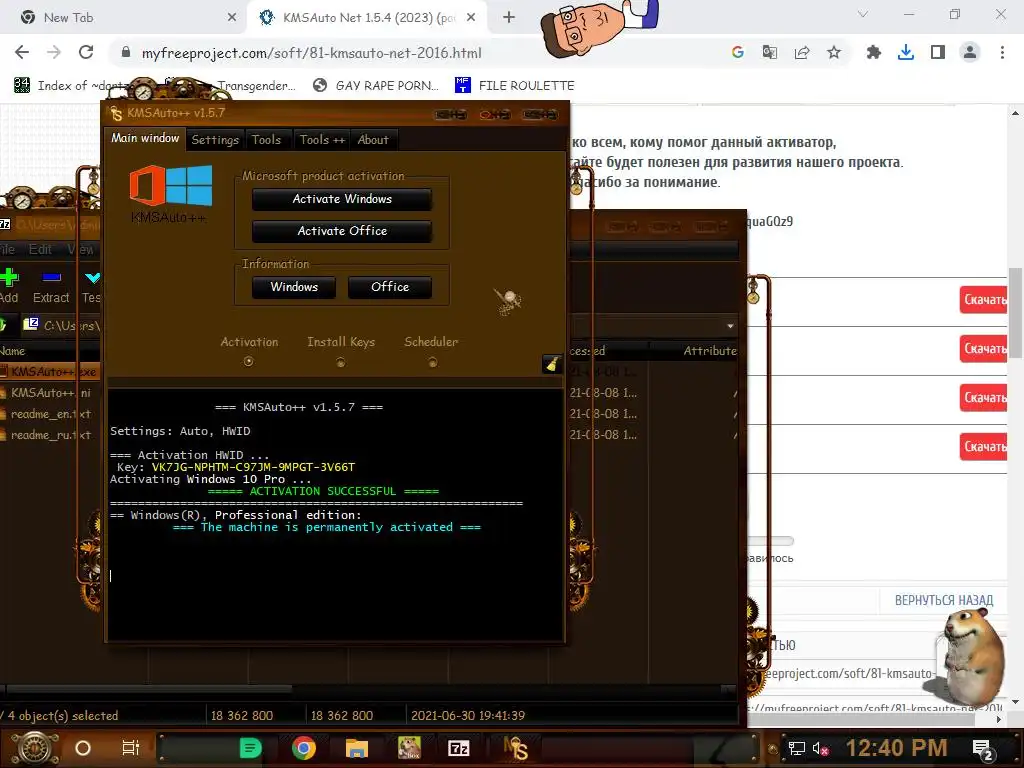Select the Scheduler radio button
1024x768 pixels.
tap(432, 362)
